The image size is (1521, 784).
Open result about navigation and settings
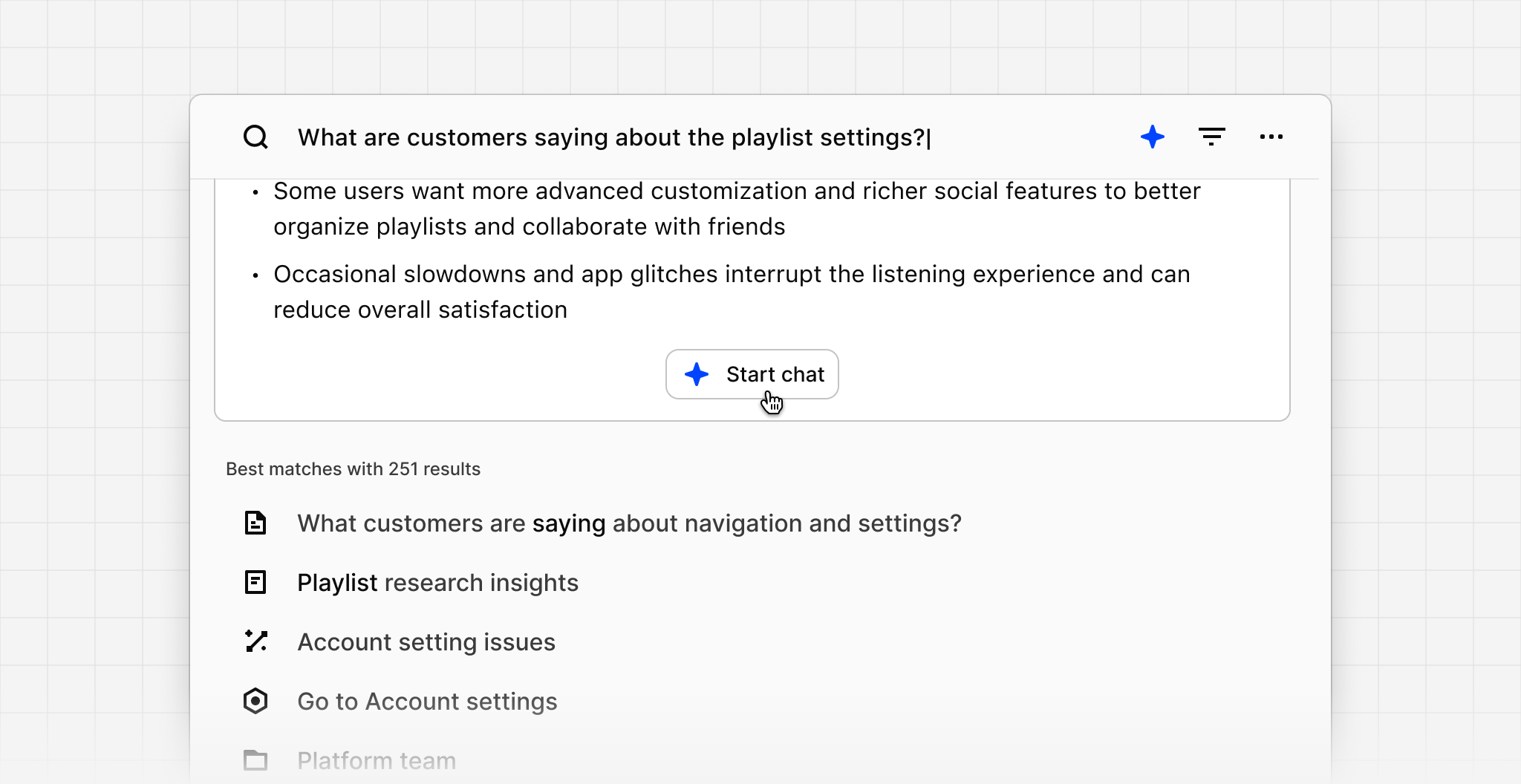pos(628,523)
